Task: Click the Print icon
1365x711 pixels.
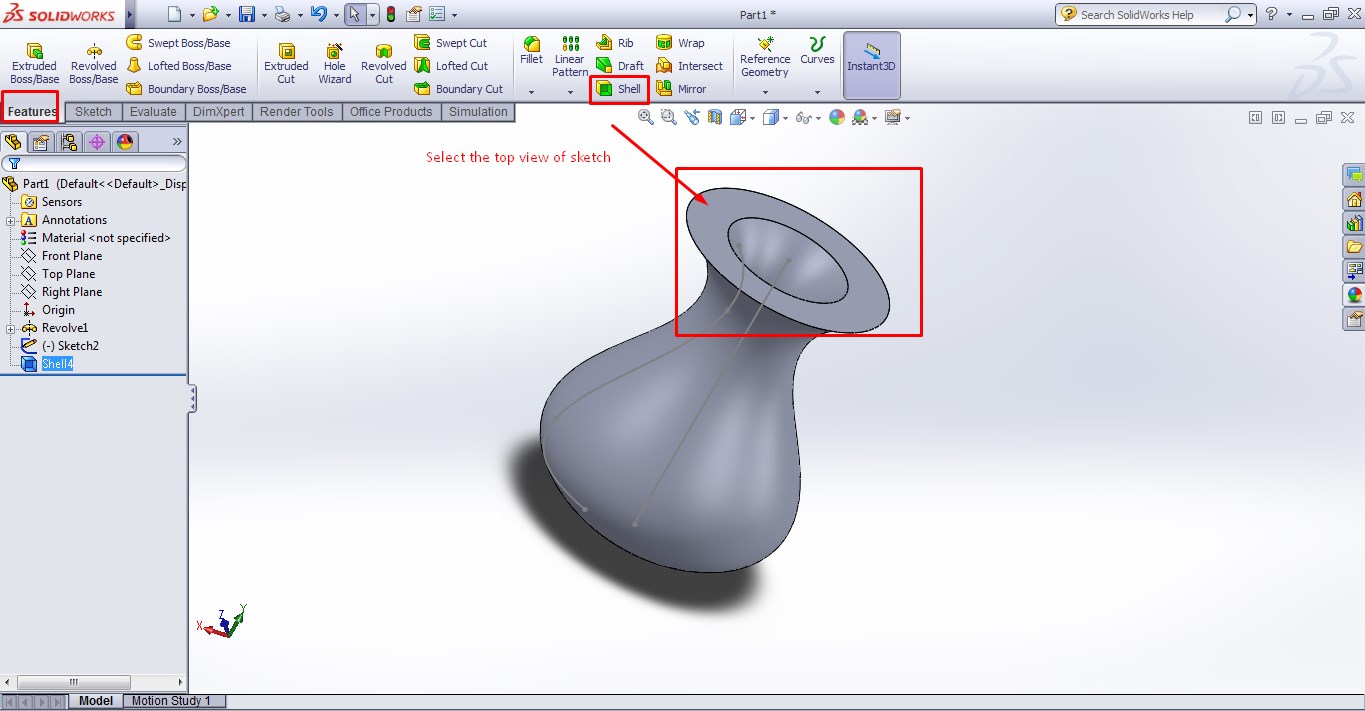Action: click(x=282, y=14)
